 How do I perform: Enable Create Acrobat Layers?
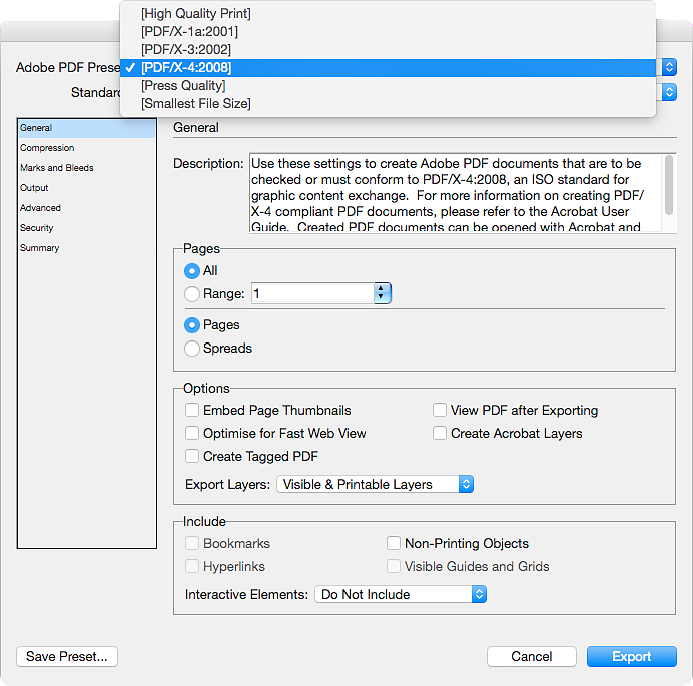click(440, 433)
